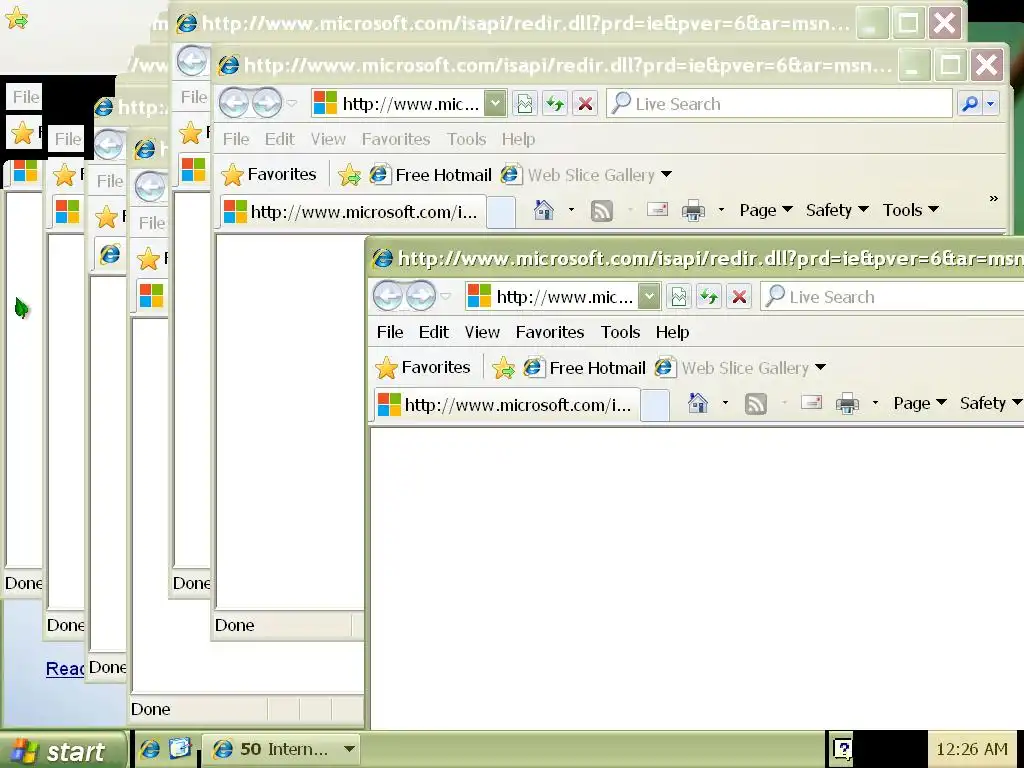1024x768 pixels.
Task: Click the 12:26 AM taskbar clock
Action: [972, 749]
